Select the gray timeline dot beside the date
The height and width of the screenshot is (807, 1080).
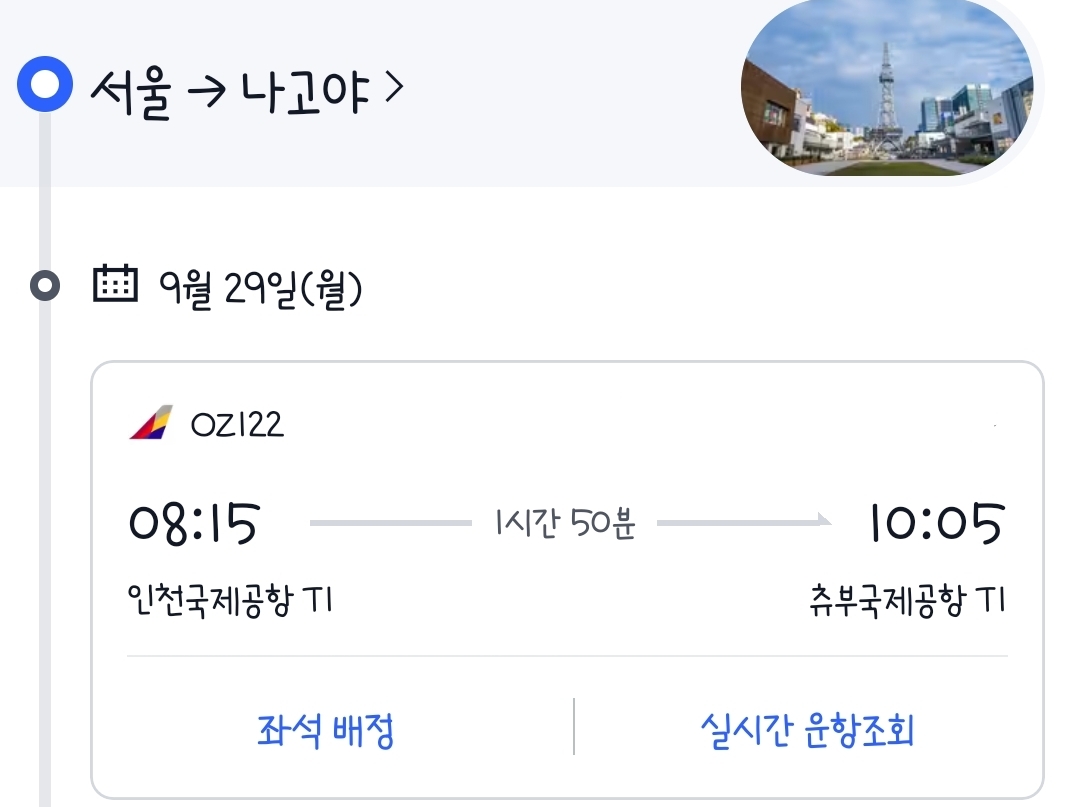[45, 285]
